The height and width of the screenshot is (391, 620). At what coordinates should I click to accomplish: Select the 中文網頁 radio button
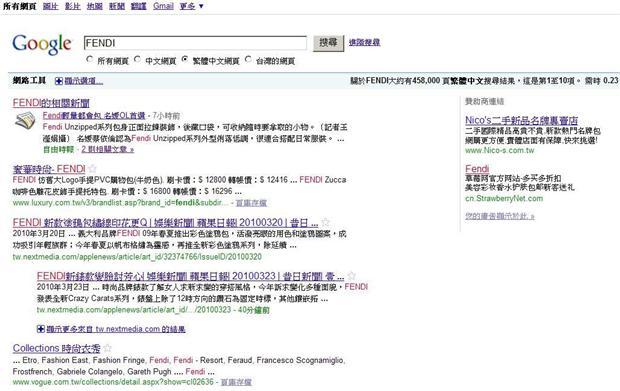pyautogui.click(x=137, y=59)
